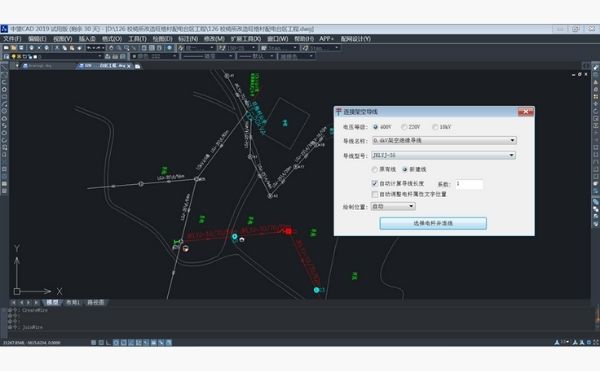
Task: Toggle the auto-calculate wire length checkbox
Action: point(375,184)
